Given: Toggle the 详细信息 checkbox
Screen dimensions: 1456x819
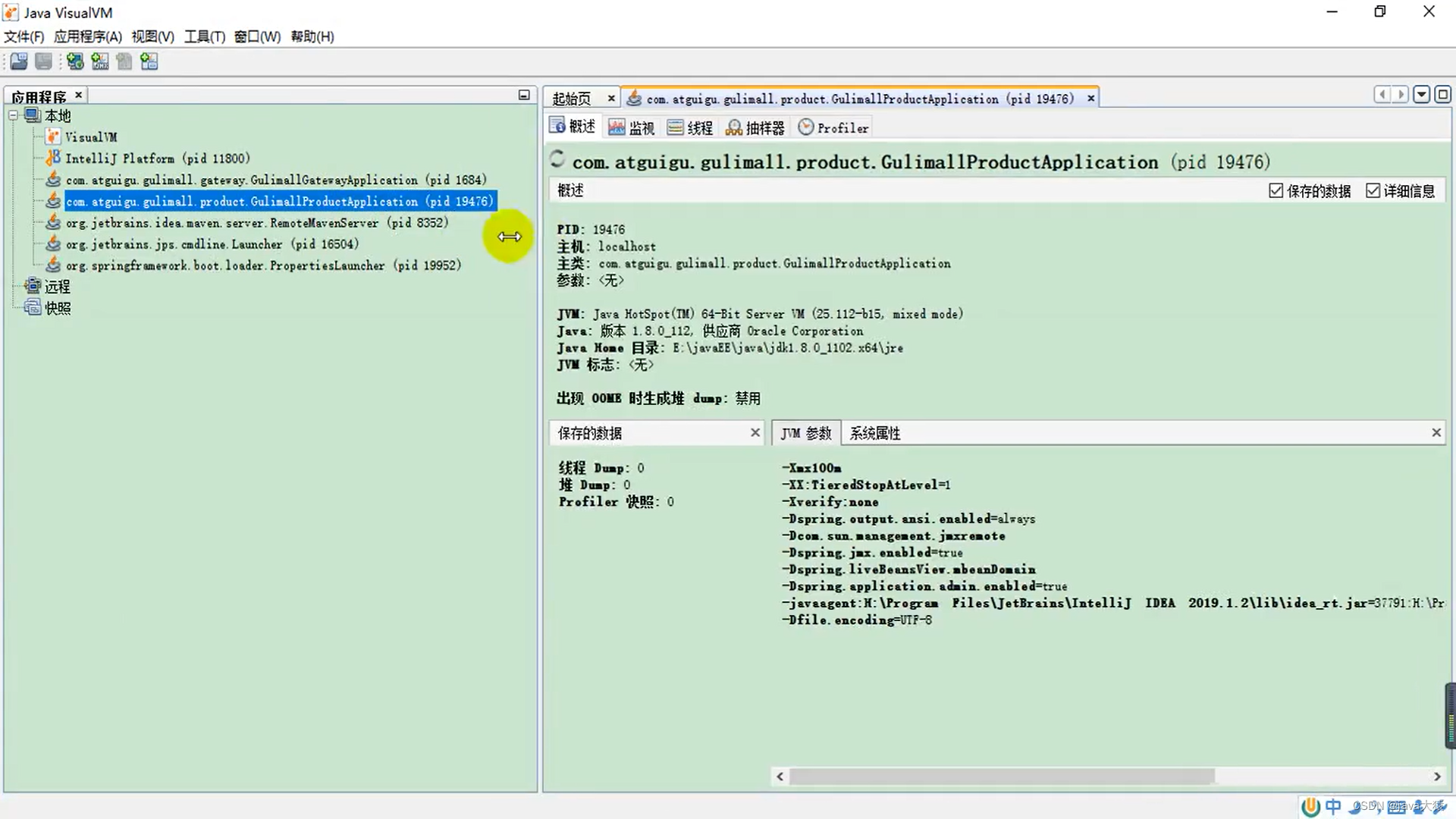Looking at the screenshot, I should (x=1373, y=190).
